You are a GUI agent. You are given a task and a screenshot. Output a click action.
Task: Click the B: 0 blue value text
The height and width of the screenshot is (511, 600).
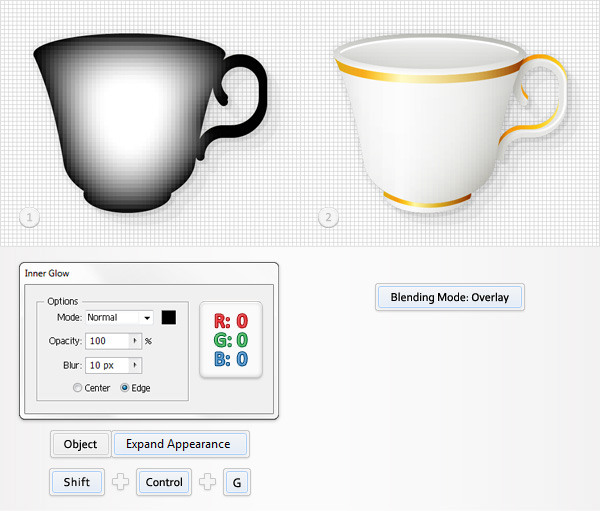coord(231,359)
